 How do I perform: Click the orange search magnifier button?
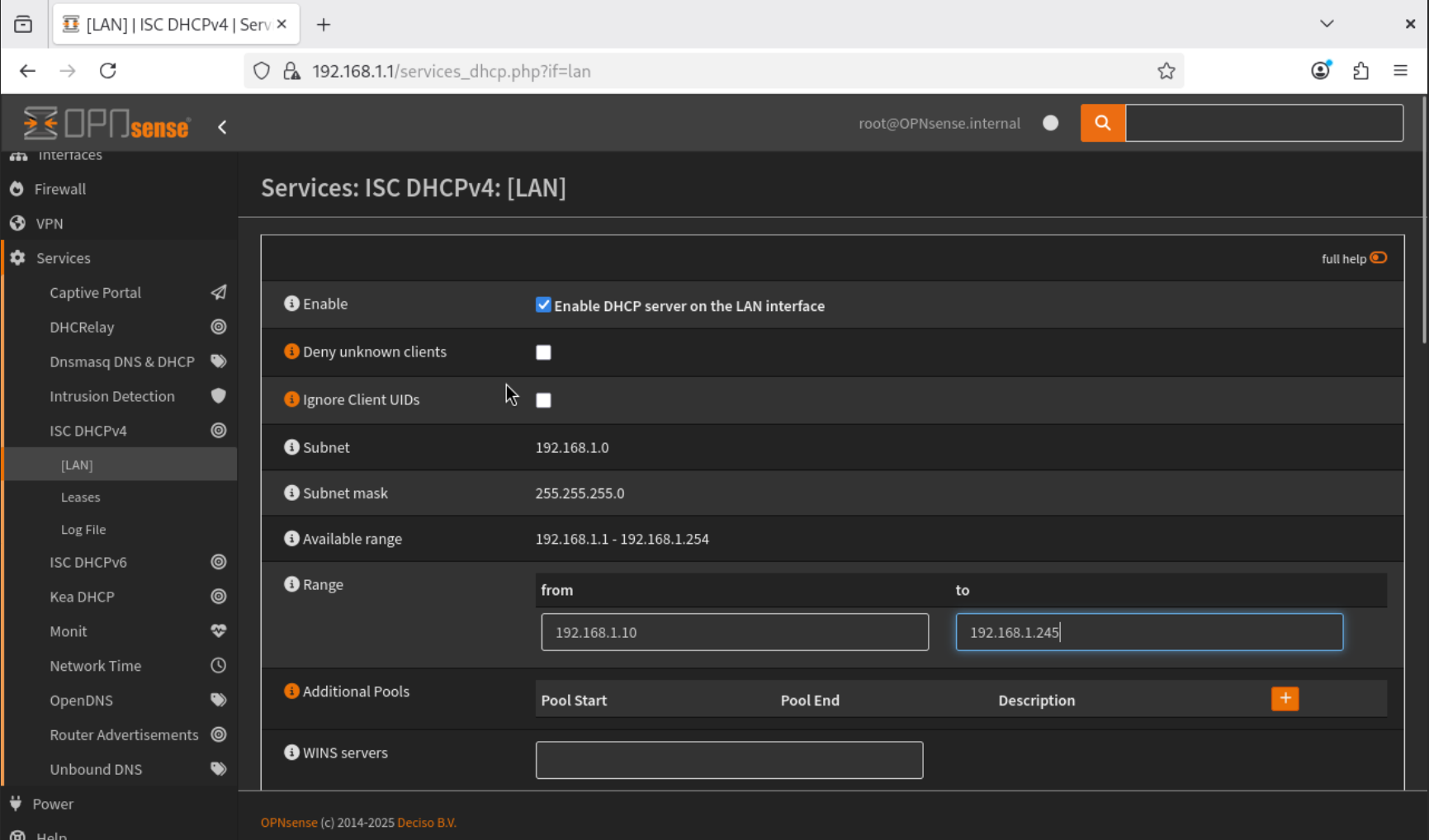click(1102, 123)
